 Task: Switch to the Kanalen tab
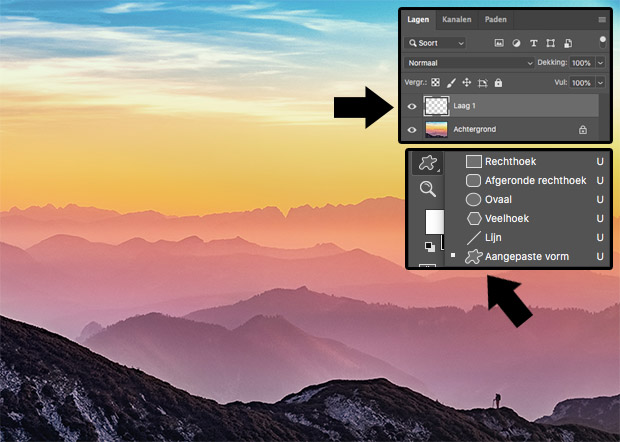pos(459,19)
